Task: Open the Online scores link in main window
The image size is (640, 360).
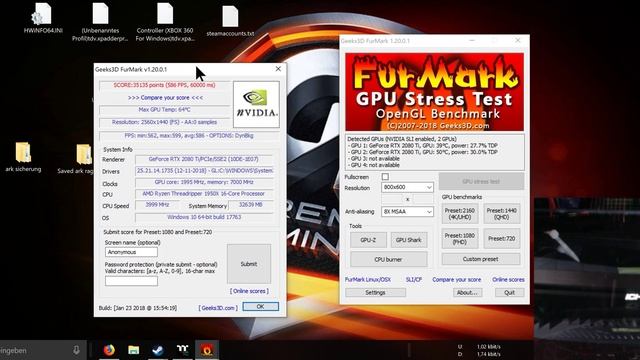Action: click(x=508, y=280)
